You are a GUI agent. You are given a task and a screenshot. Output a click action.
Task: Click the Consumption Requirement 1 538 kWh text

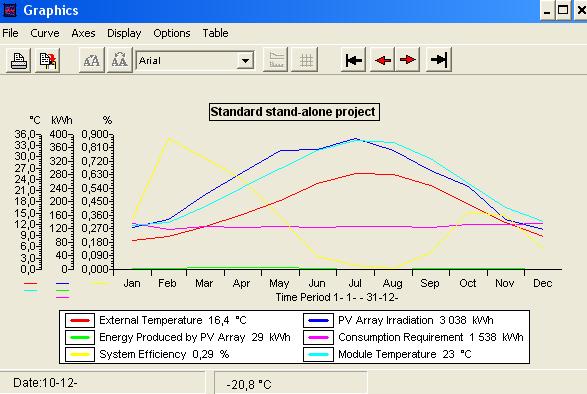[x=431, y=337]
